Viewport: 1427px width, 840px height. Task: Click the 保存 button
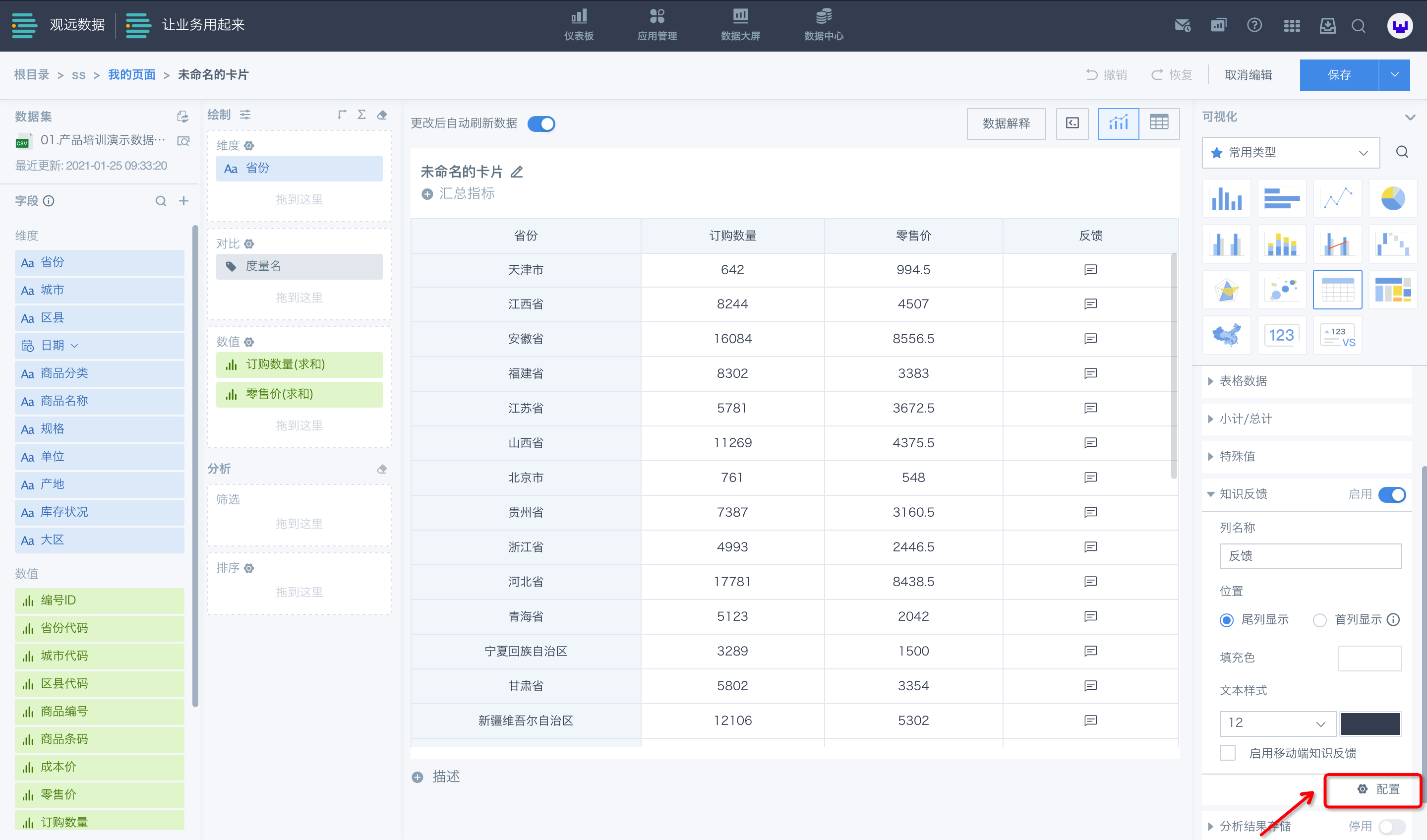tap(1339, 75)
